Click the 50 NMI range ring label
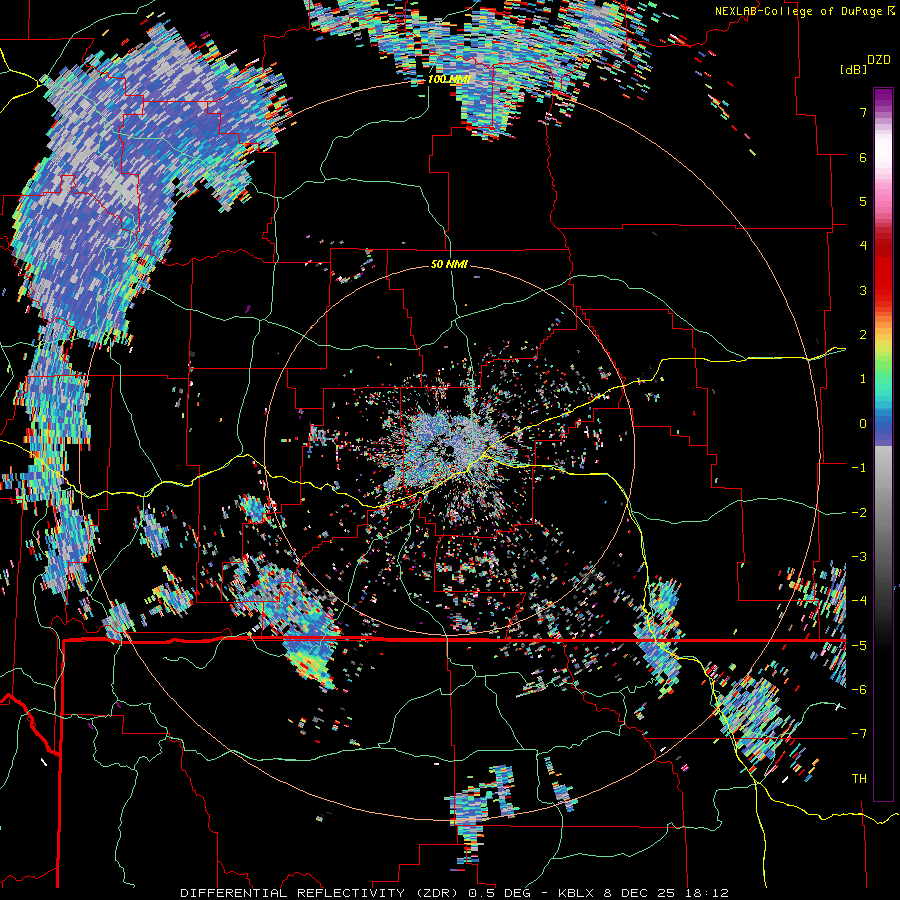900x900 pixels. pos(449,265)
